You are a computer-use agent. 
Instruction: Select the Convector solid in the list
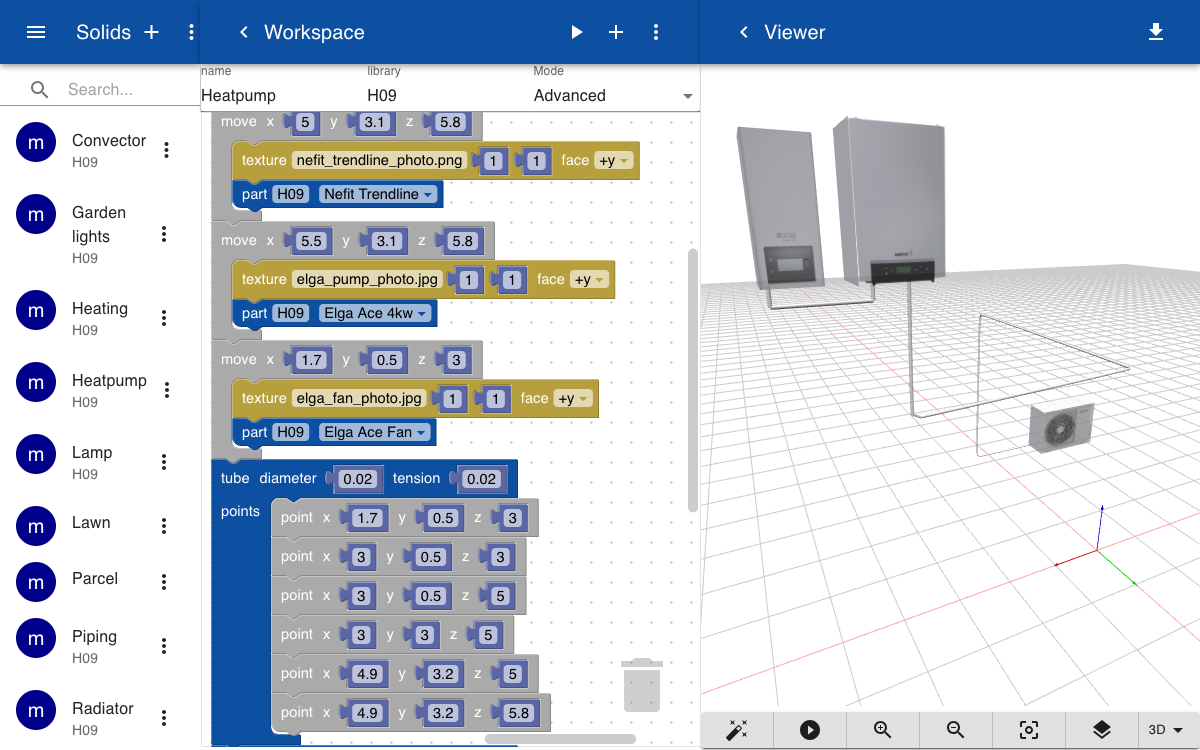pos(100,150)
